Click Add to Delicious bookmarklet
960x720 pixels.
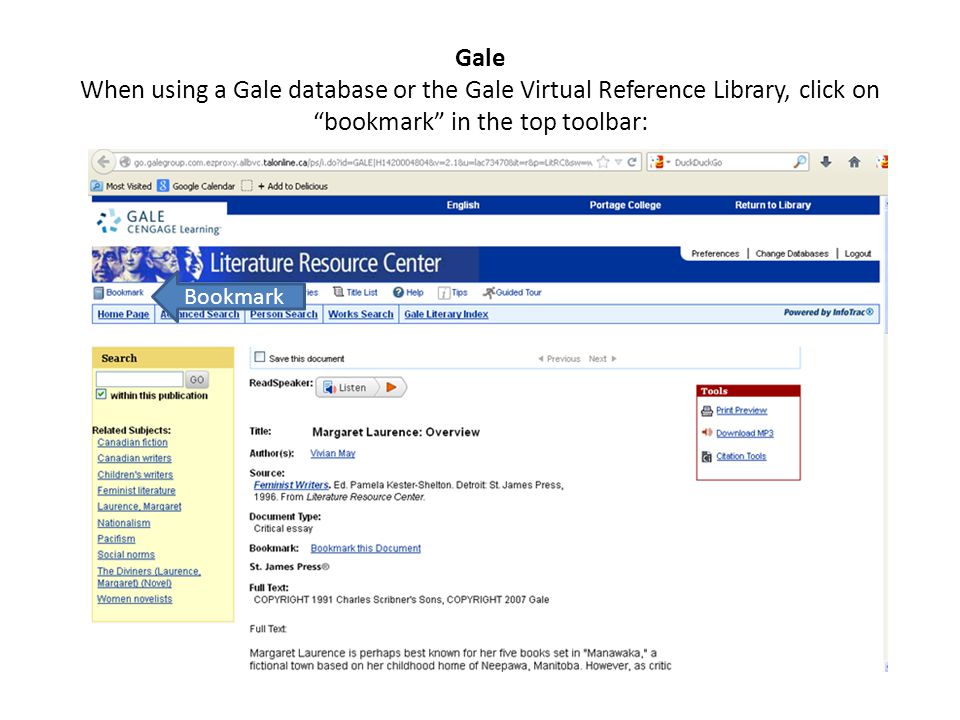(x=285, y=186)
